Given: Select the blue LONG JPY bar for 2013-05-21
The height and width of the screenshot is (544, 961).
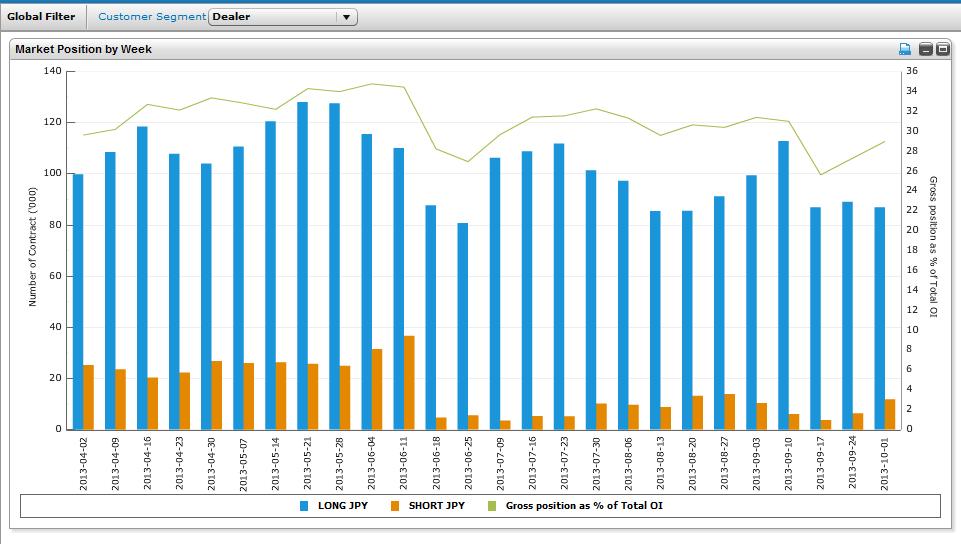Looking at the screenshot, I should click(302, 265).
